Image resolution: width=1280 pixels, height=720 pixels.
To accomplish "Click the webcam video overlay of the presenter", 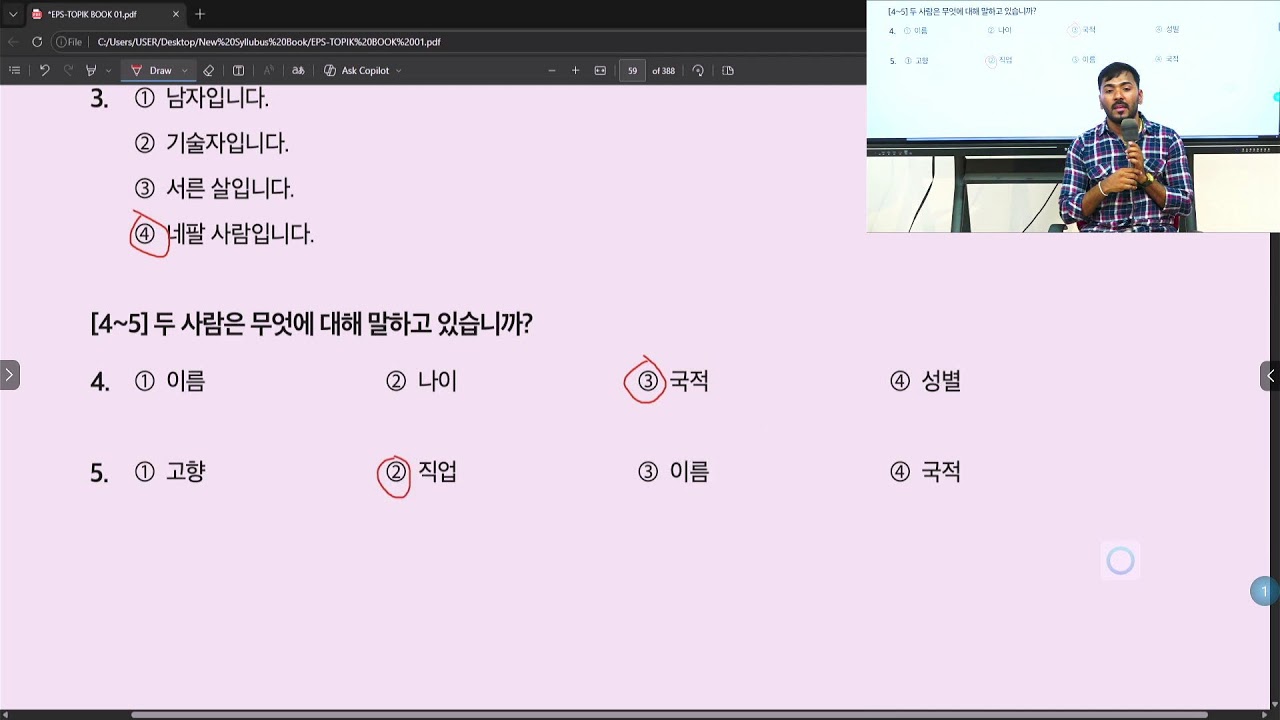I will point(1073,116).
